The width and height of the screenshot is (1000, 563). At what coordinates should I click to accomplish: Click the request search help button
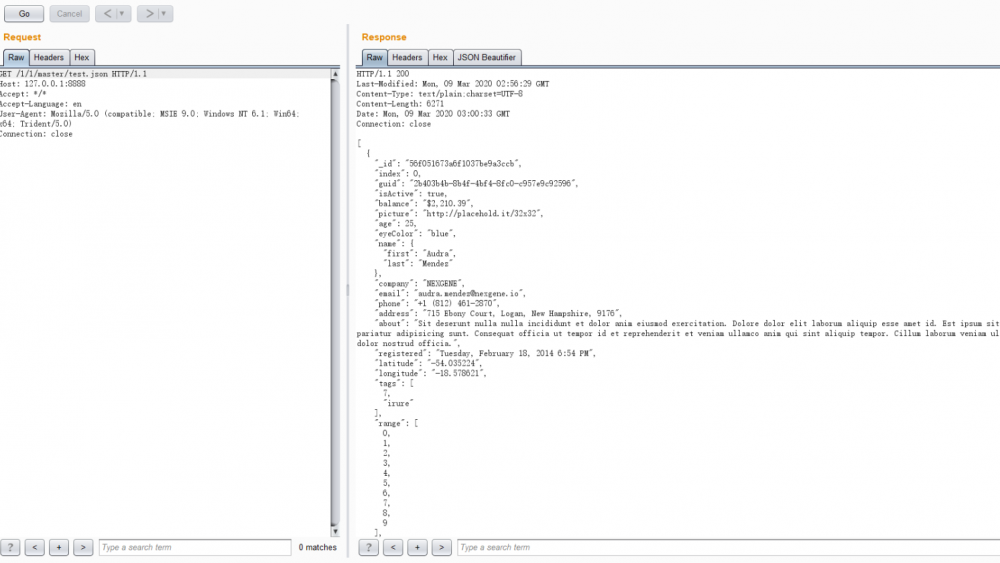point(10,547)
